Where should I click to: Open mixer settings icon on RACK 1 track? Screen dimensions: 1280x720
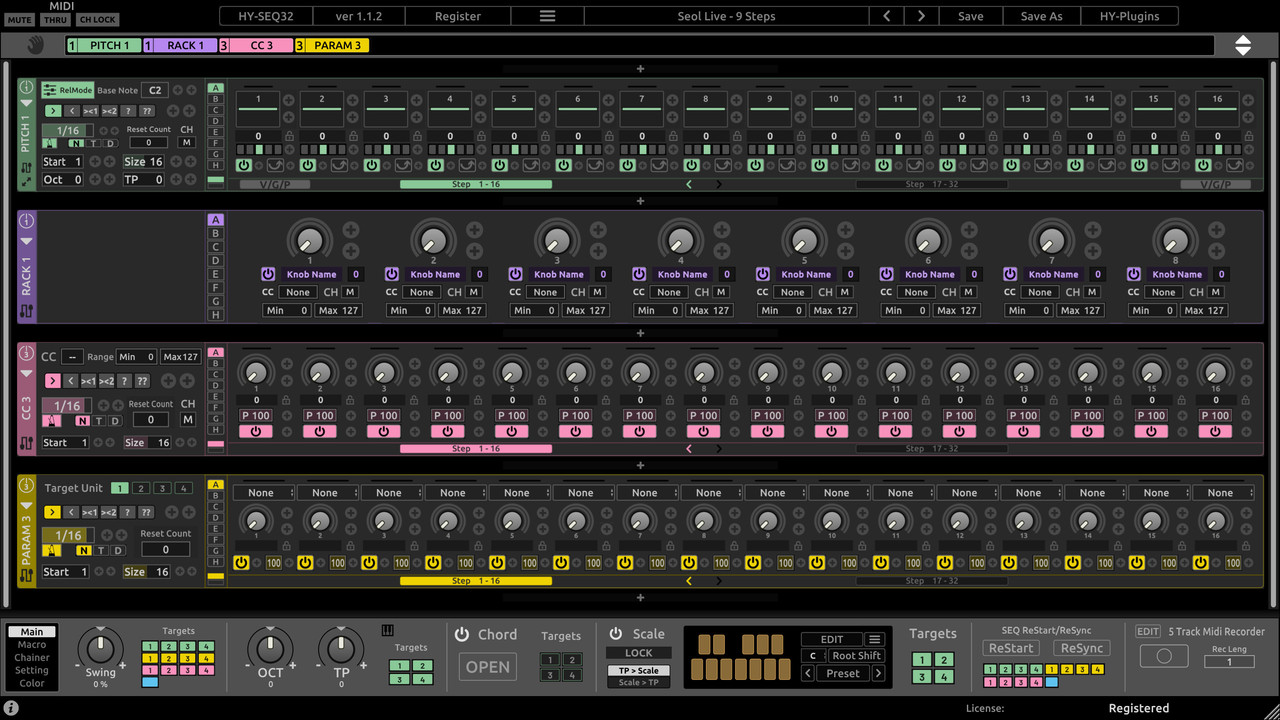click(x=27, y=311)
